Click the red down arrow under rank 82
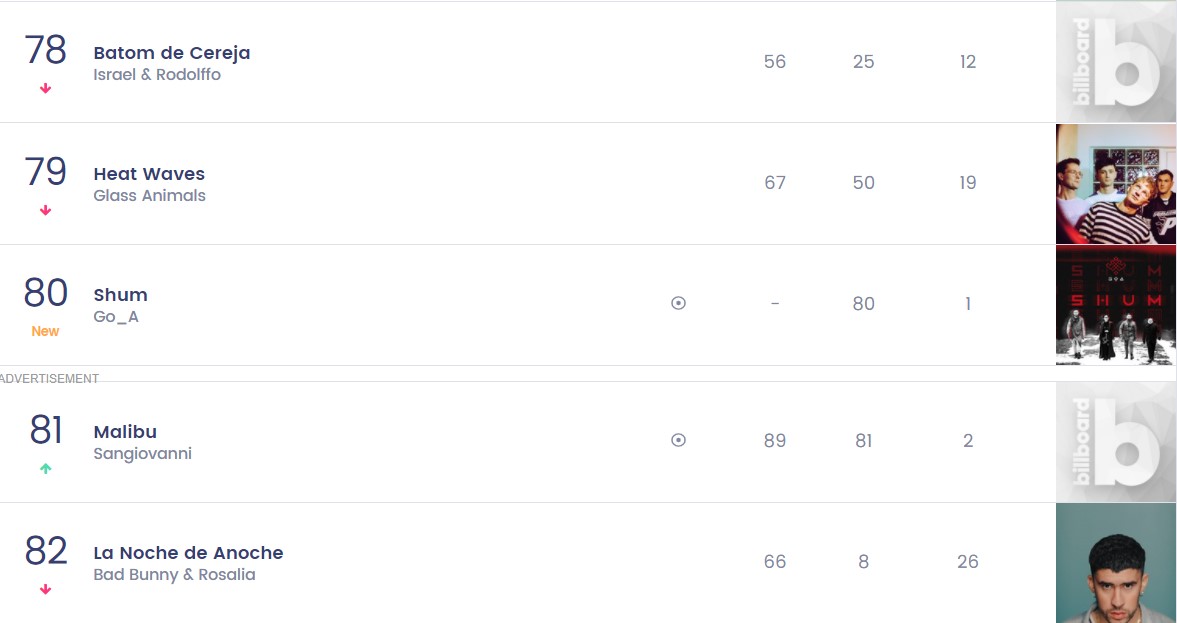 (45, 590)
